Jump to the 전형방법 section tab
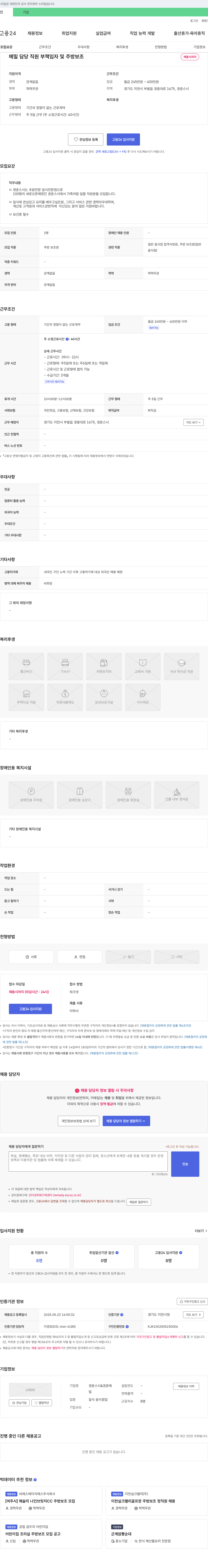 pos(160,47)
